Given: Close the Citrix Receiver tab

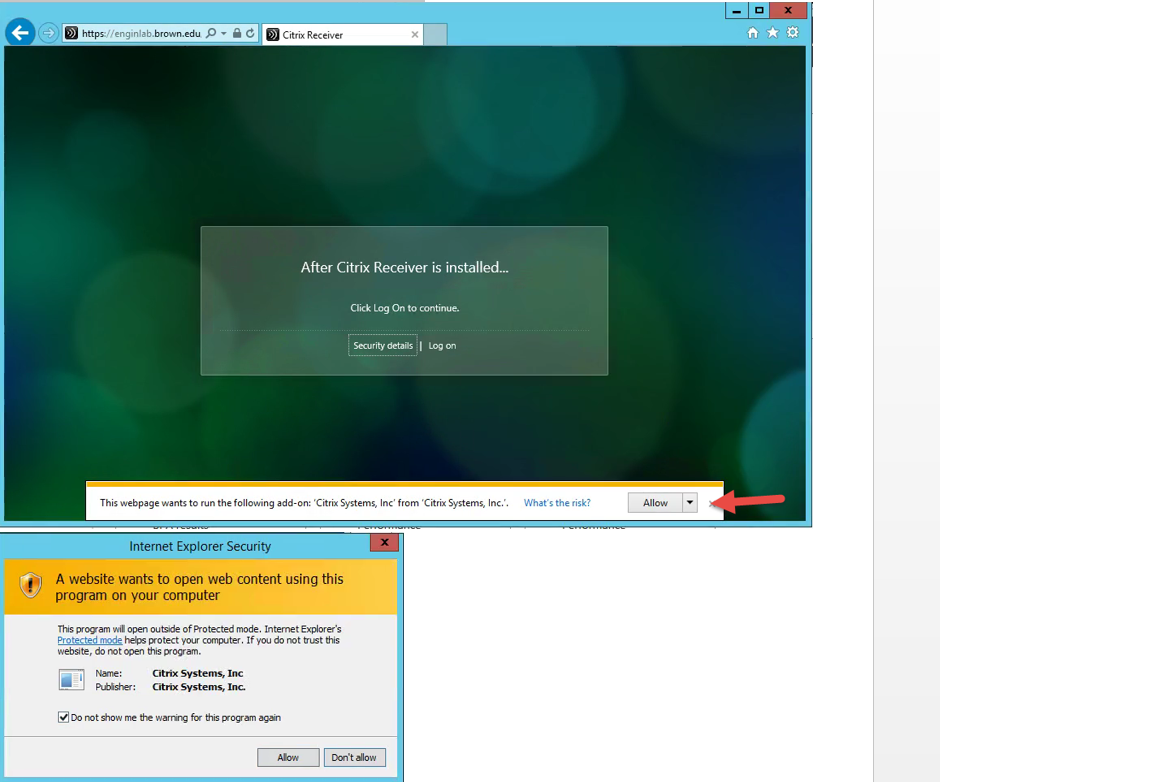Looking at the screenshot, I should 415,35.
